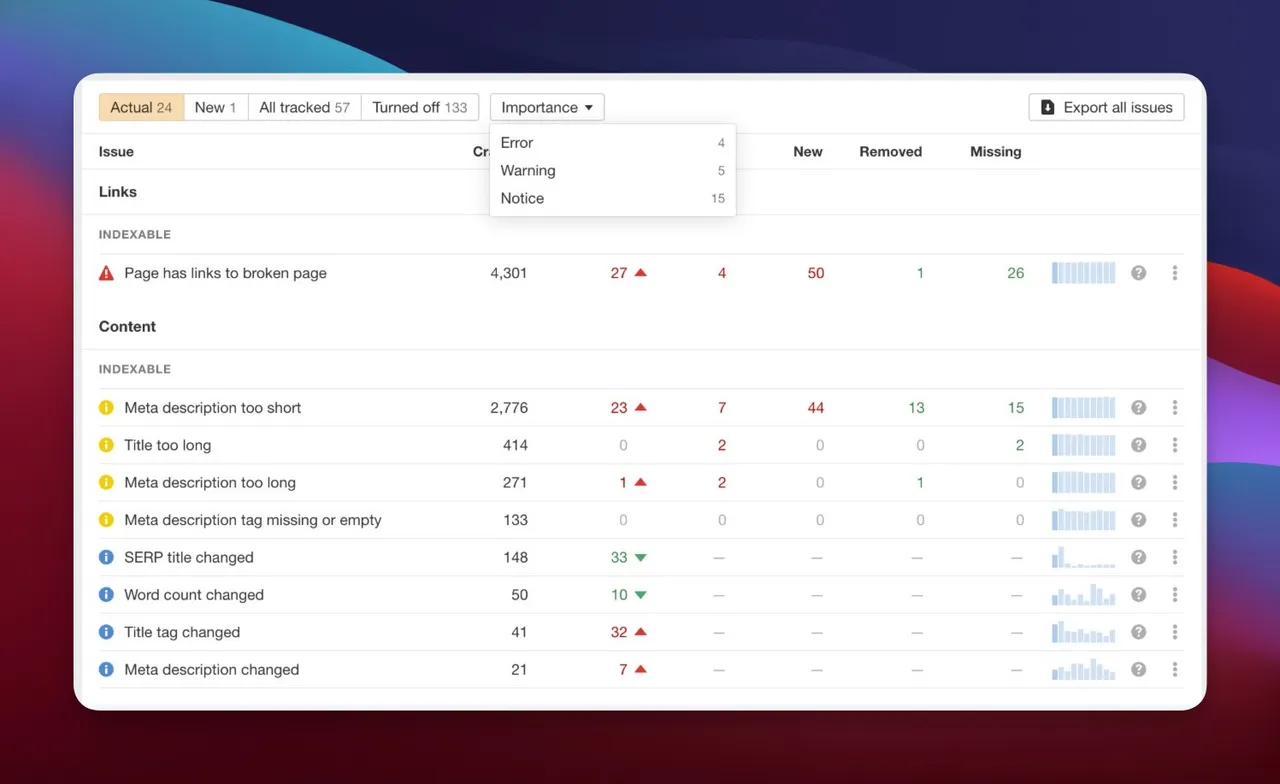Open more options for Meta description tag missing

(1175, 520)
